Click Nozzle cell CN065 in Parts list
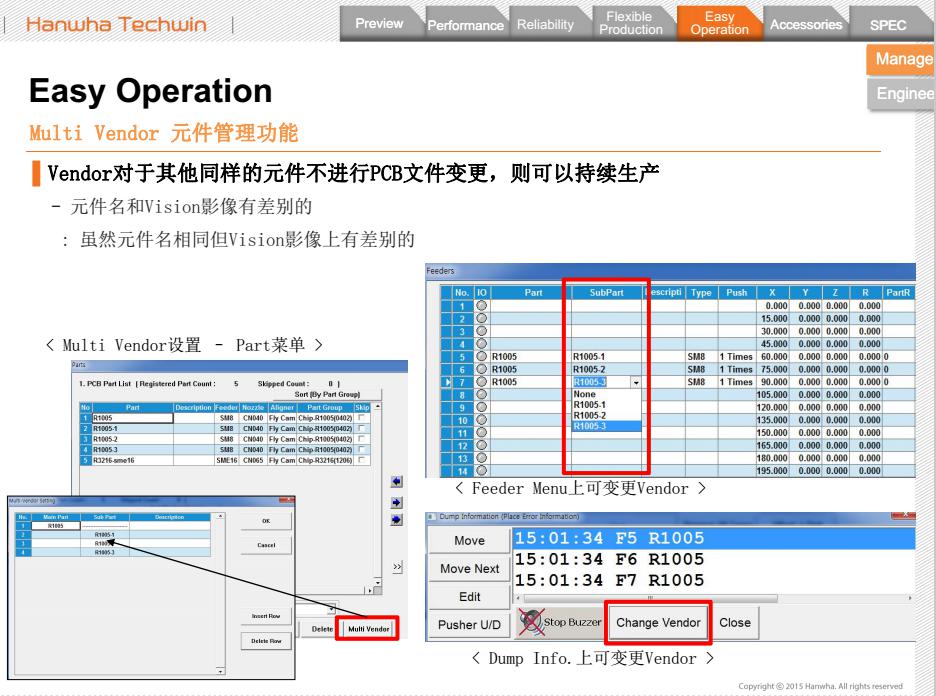Image resolution: width=936 pixels, height=696 pixels. tap(253, 460)
